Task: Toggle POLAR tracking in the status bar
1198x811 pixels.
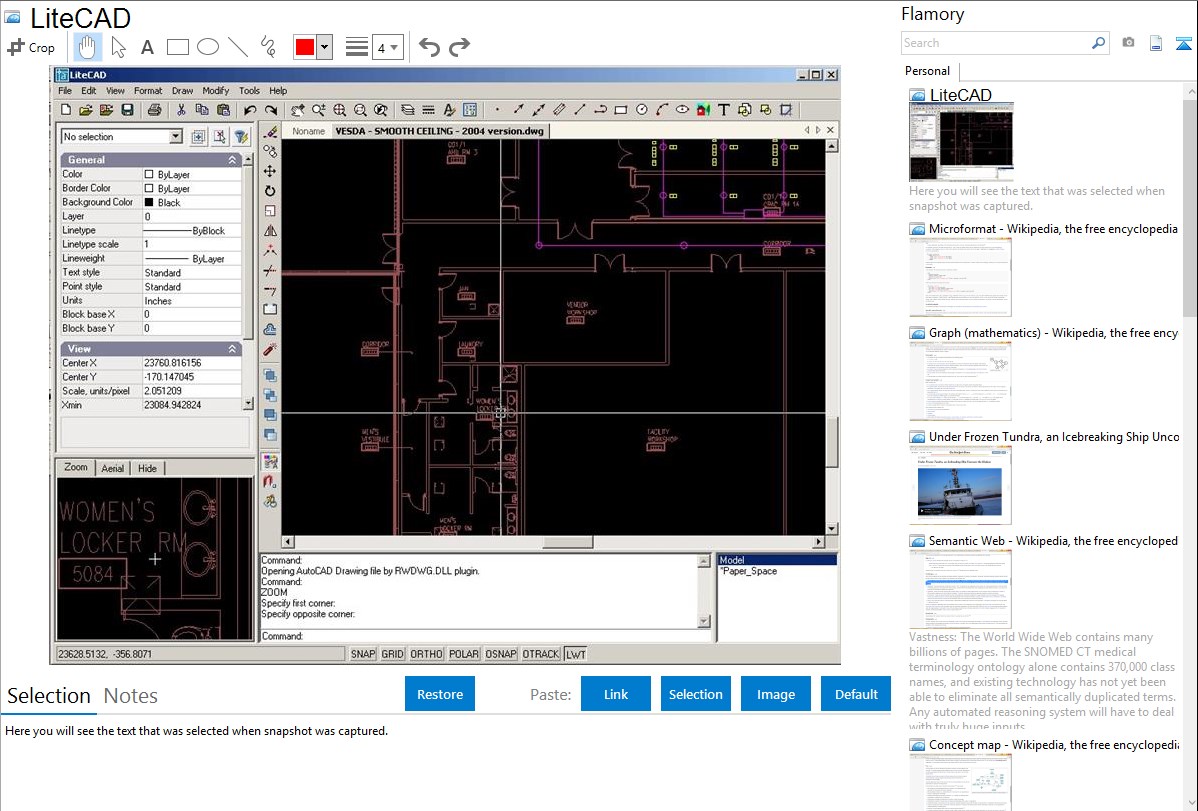Action: [464, 654]
